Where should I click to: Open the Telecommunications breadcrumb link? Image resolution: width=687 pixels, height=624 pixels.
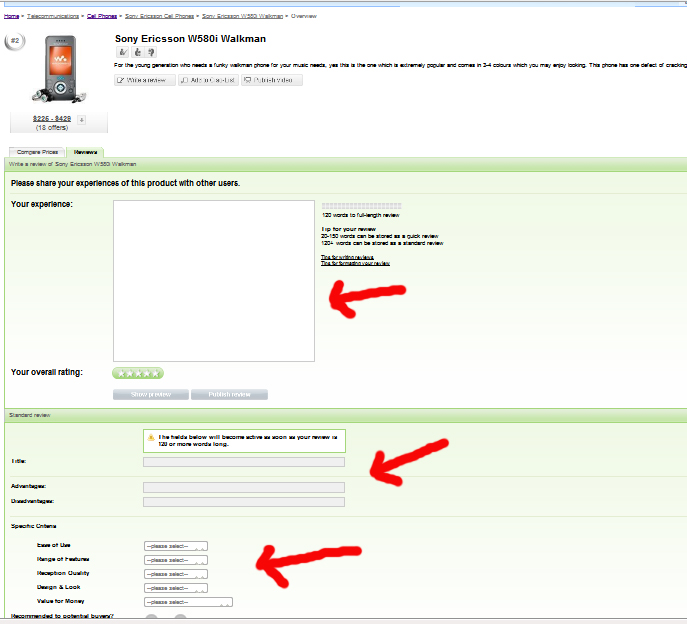pyautogui.click(x=53, y=16)
